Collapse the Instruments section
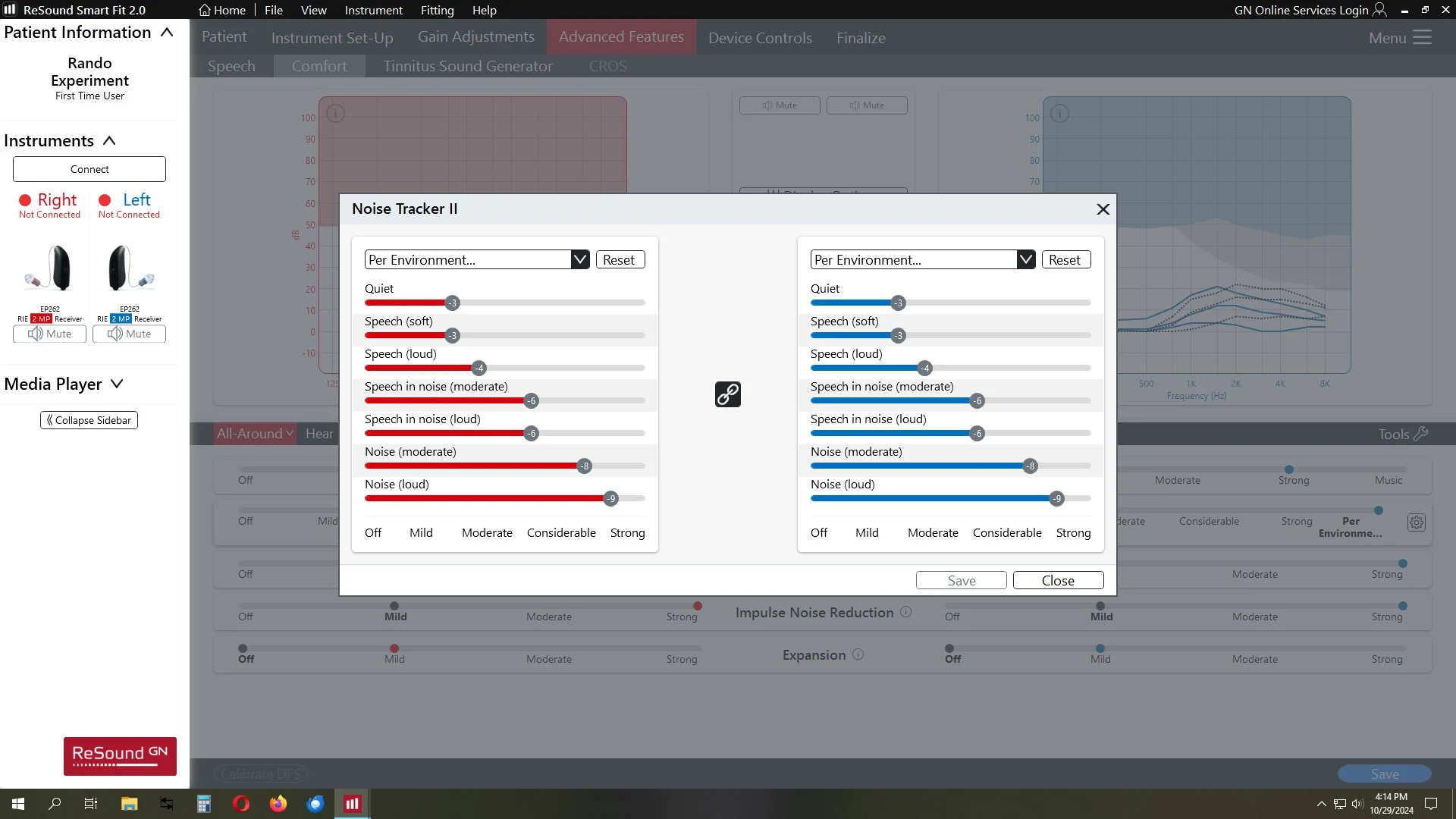This screenshot has width=1456, height=819. point(109,140)
